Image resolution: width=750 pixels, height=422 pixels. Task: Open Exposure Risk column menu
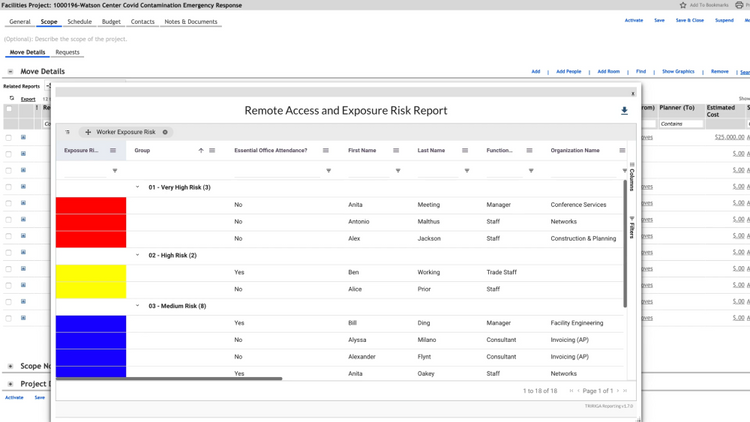point(113,150)
